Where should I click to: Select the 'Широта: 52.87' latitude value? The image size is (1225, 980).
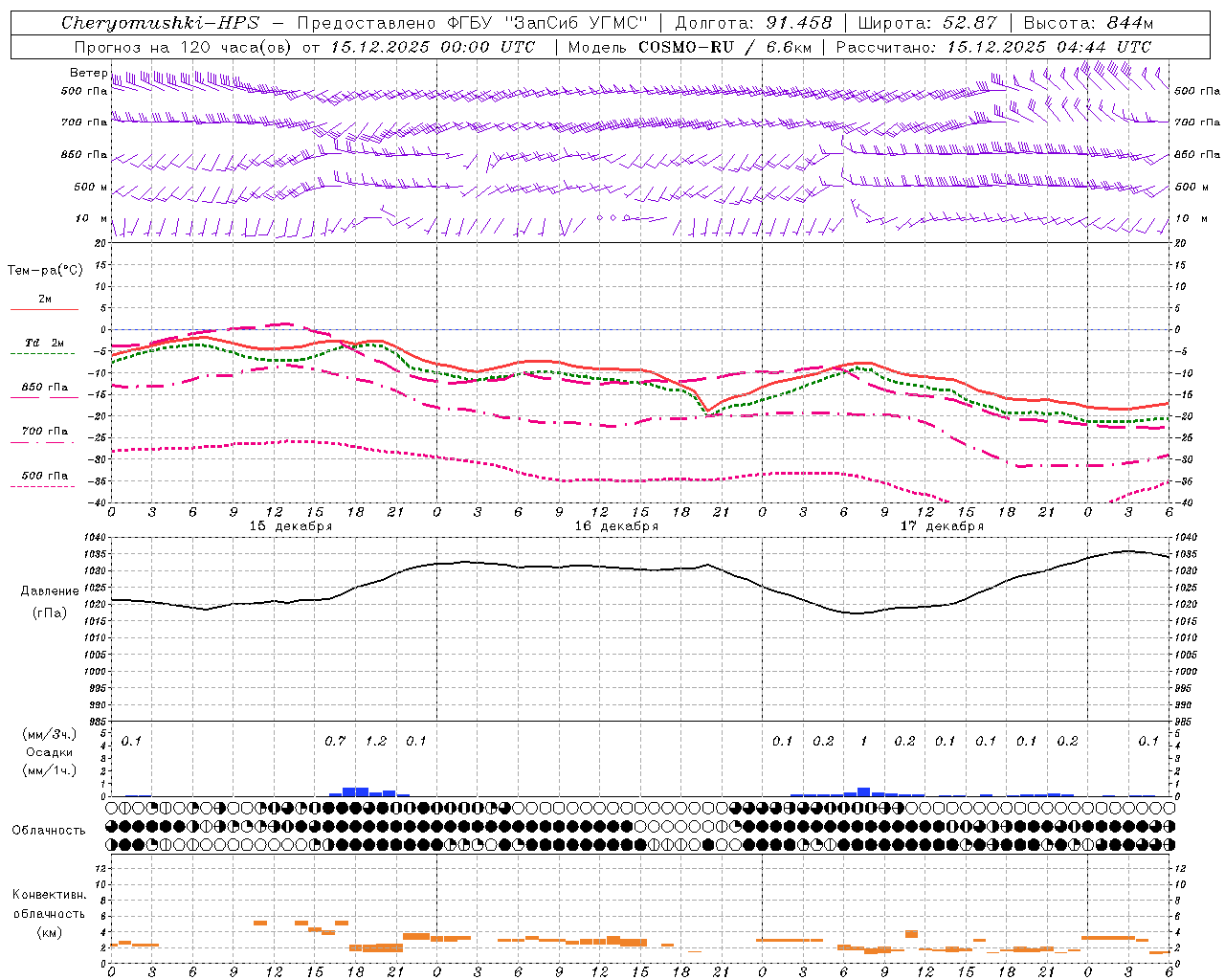pos(927,23)
